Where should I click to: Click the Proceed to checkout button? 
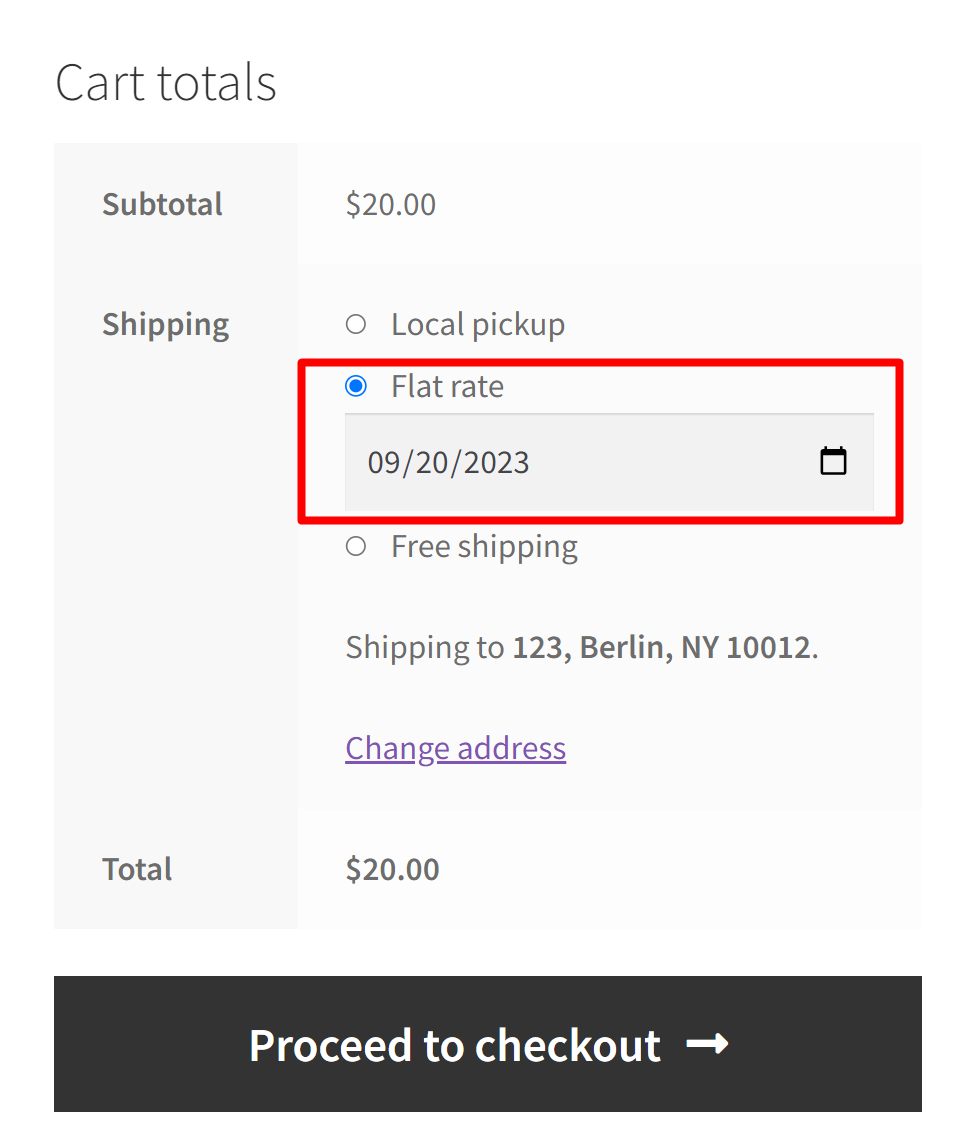pos(485,1044)
